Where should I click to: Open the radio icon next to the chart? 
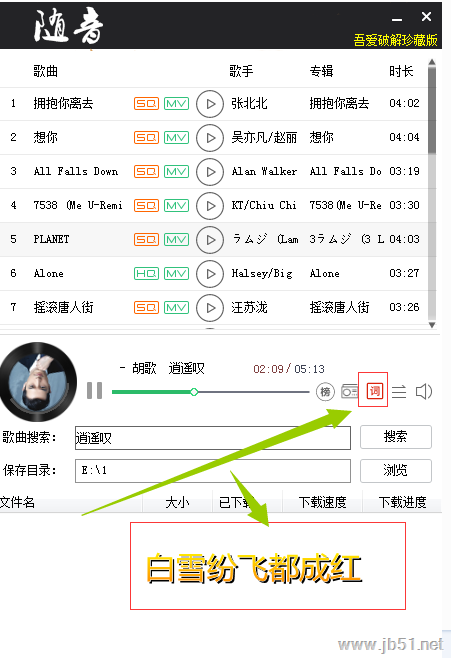click(349, 392)
